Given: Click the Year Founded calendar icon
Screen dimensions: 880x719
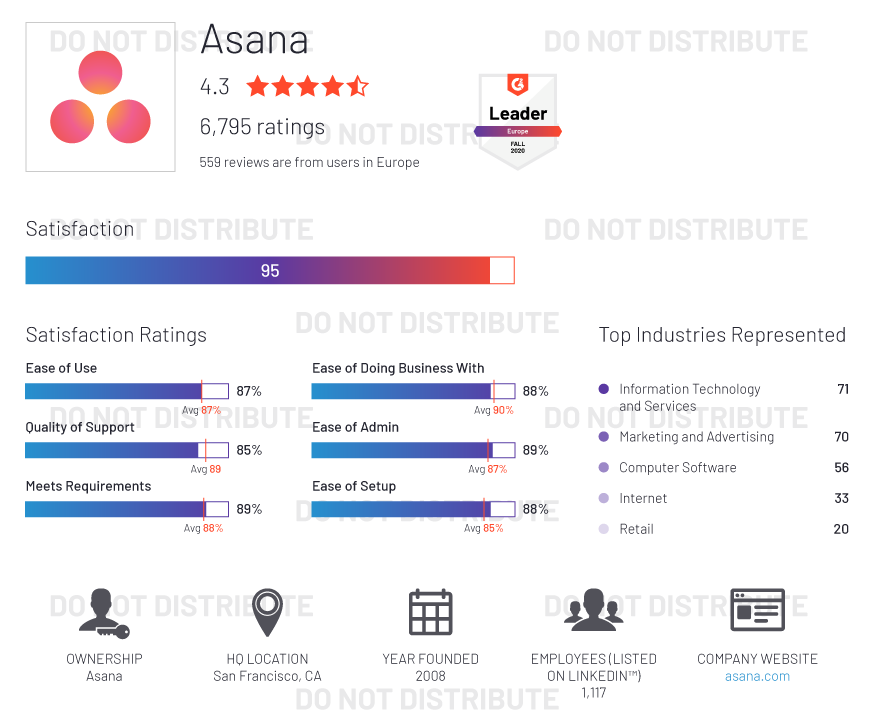Looking at the screenshot, I should coord(430,612).
